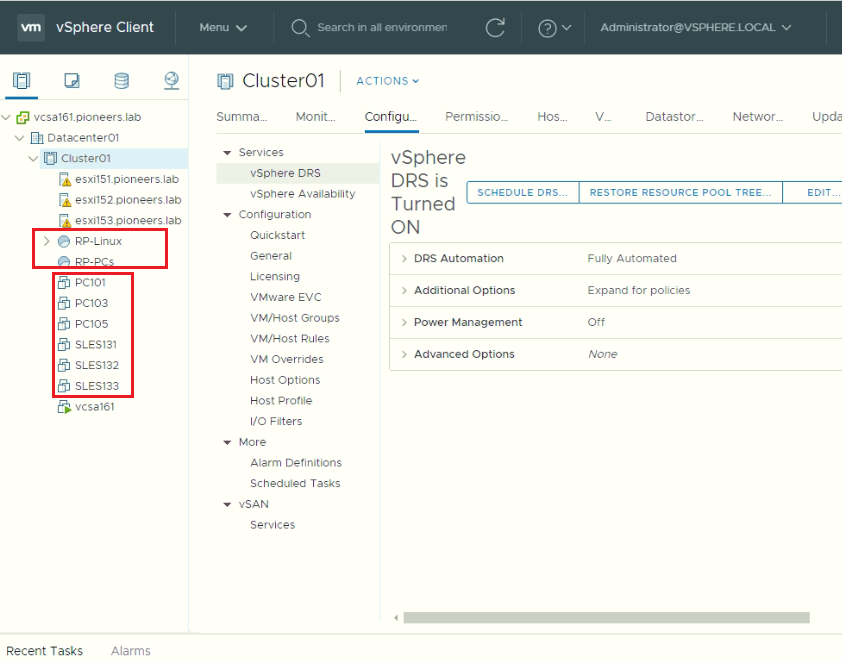842x661 pixels.
Task: Open the Alarms panel
Action: pos(130,651)
